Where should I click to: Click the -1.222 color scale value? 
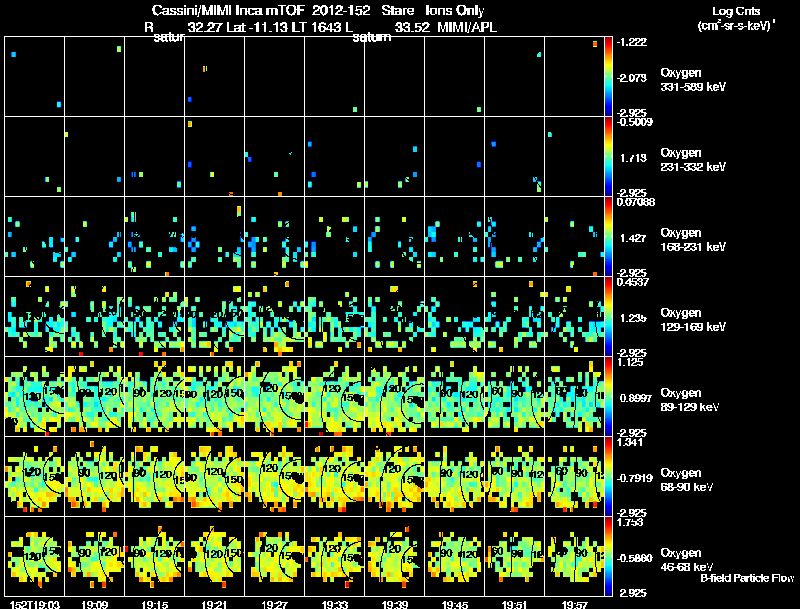point(632,42)
